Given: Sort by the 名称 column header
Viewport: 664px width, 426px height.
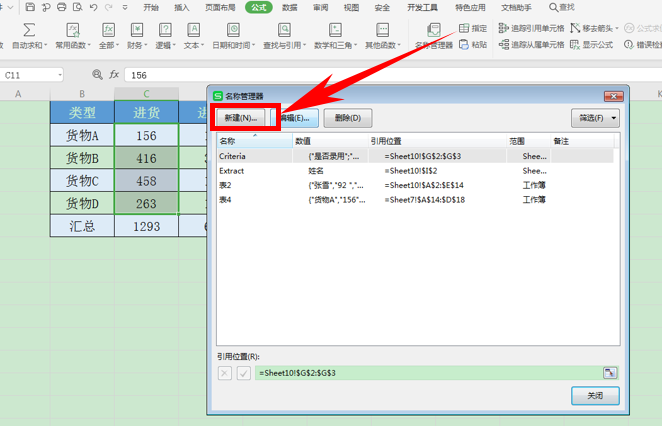Looking at the screenshot, I should point(255,141).
